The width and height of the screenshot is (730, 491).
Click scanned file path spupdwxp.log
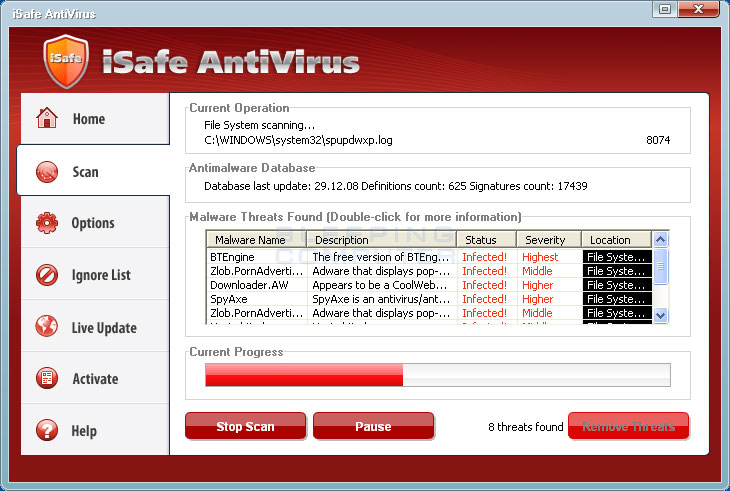click(298, 140)
